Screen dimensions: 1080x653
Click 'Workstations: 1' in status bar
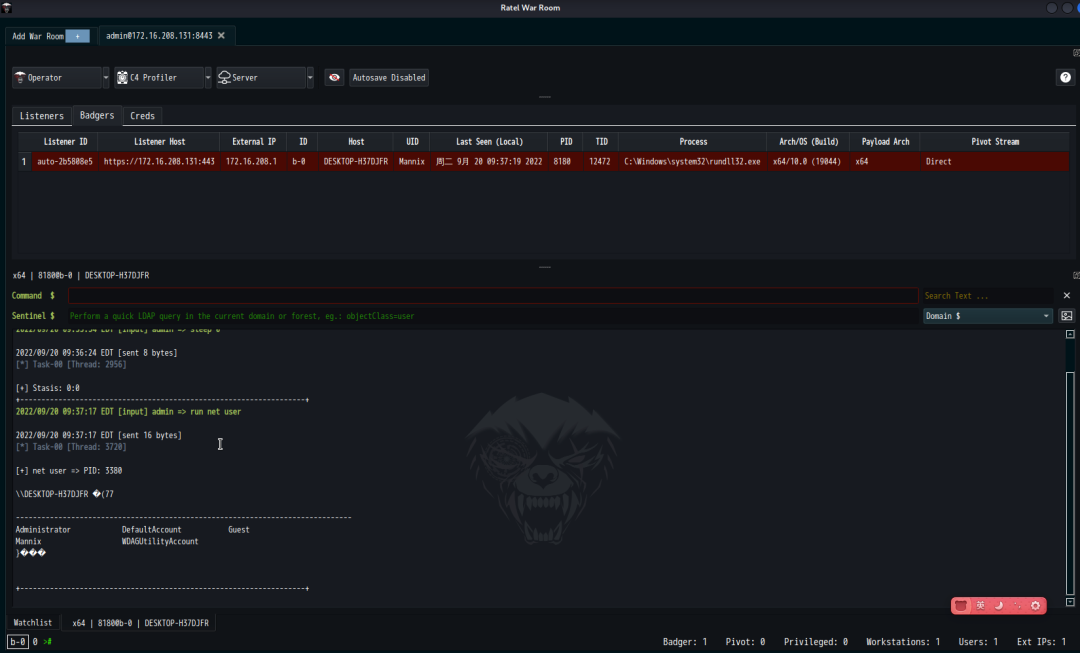point(902,641)
